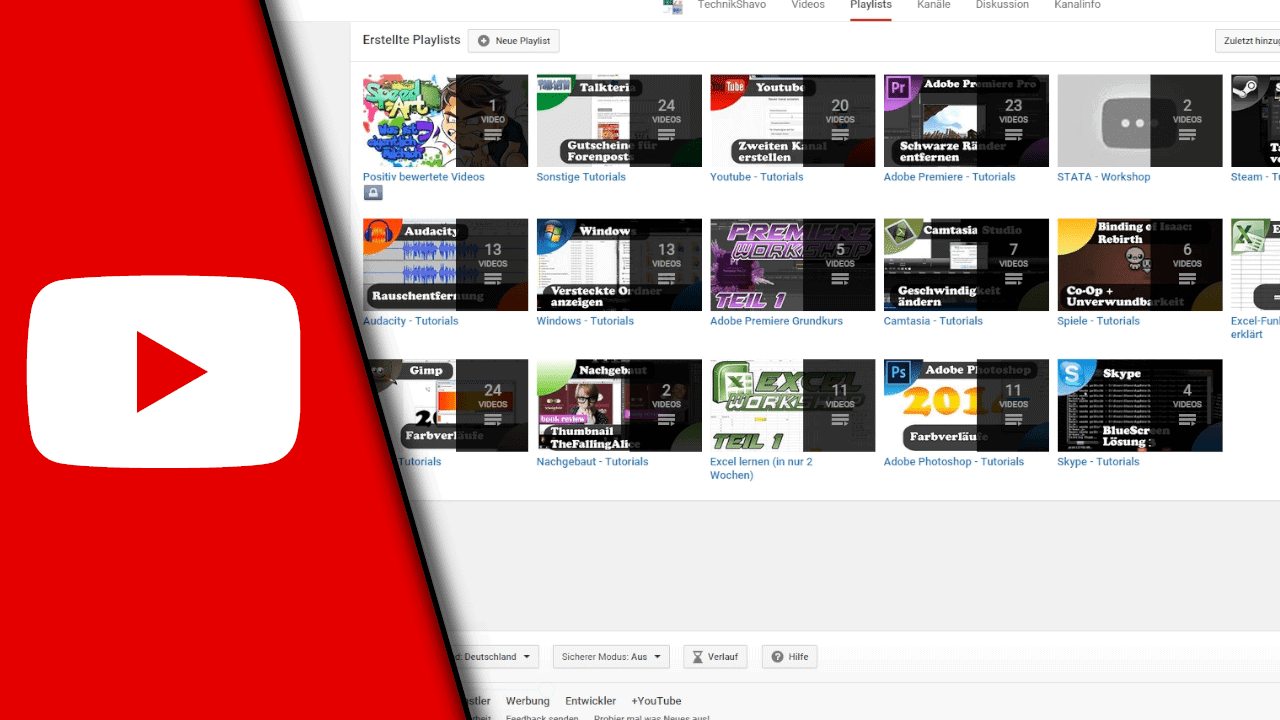Viewport: 1280px width, 720px height.
Task: Open the +YouTube footer link
Action: tap(656, 701)
